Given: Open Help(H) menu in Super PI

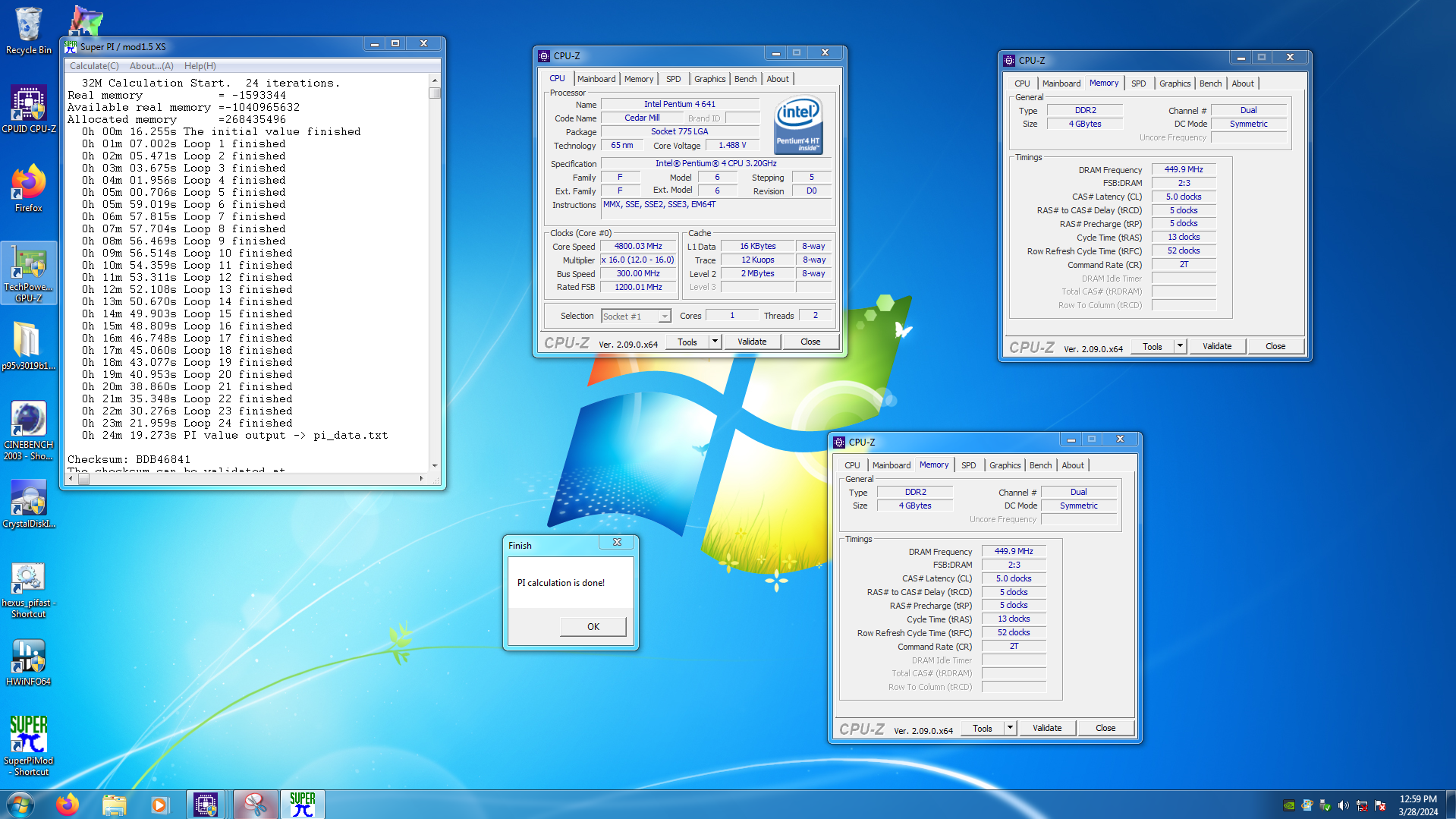Looking at the screenshot, I should click(200, 66).
